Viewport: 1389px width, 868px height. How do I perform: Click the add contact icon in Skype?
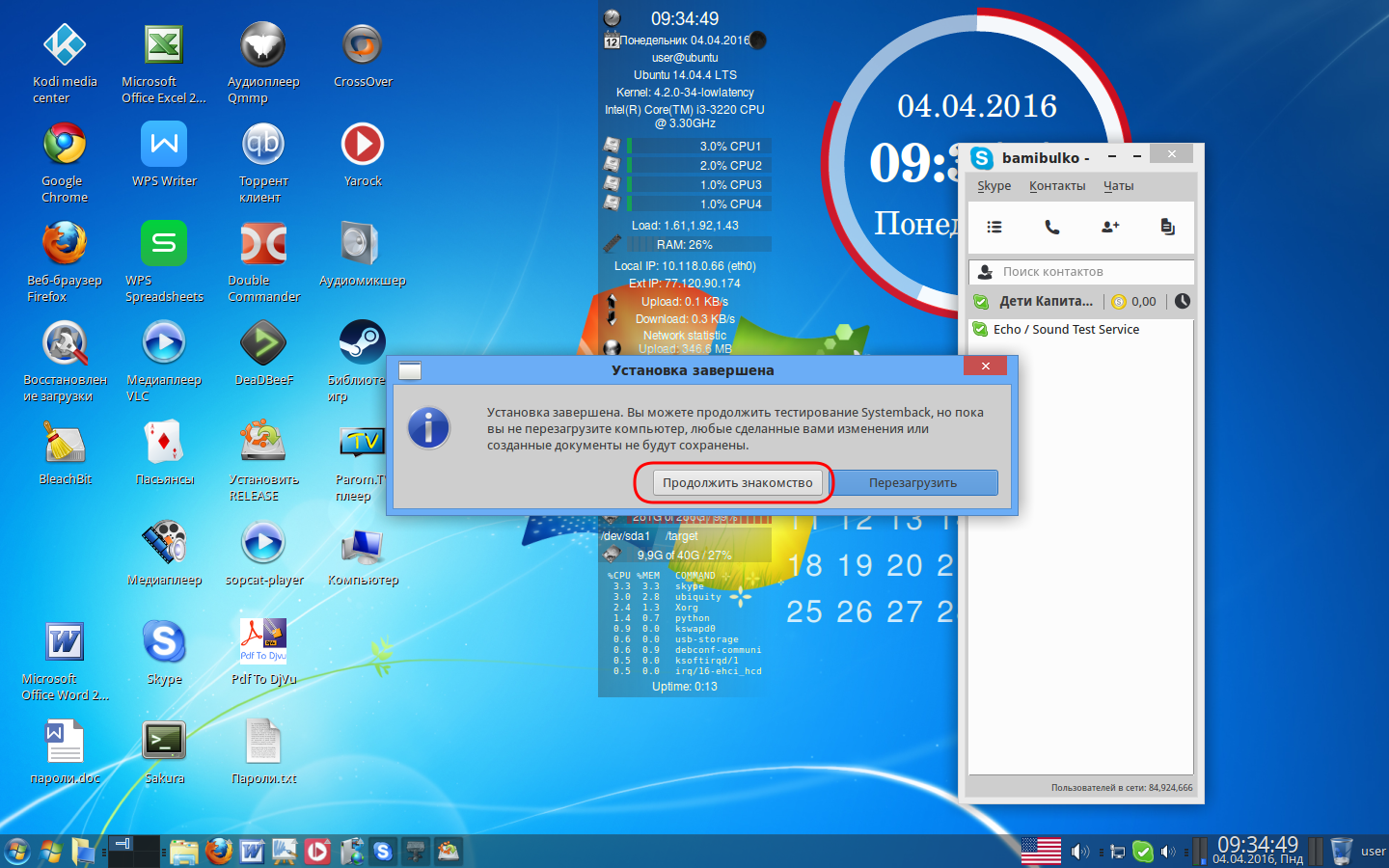tap(1110, 227)
